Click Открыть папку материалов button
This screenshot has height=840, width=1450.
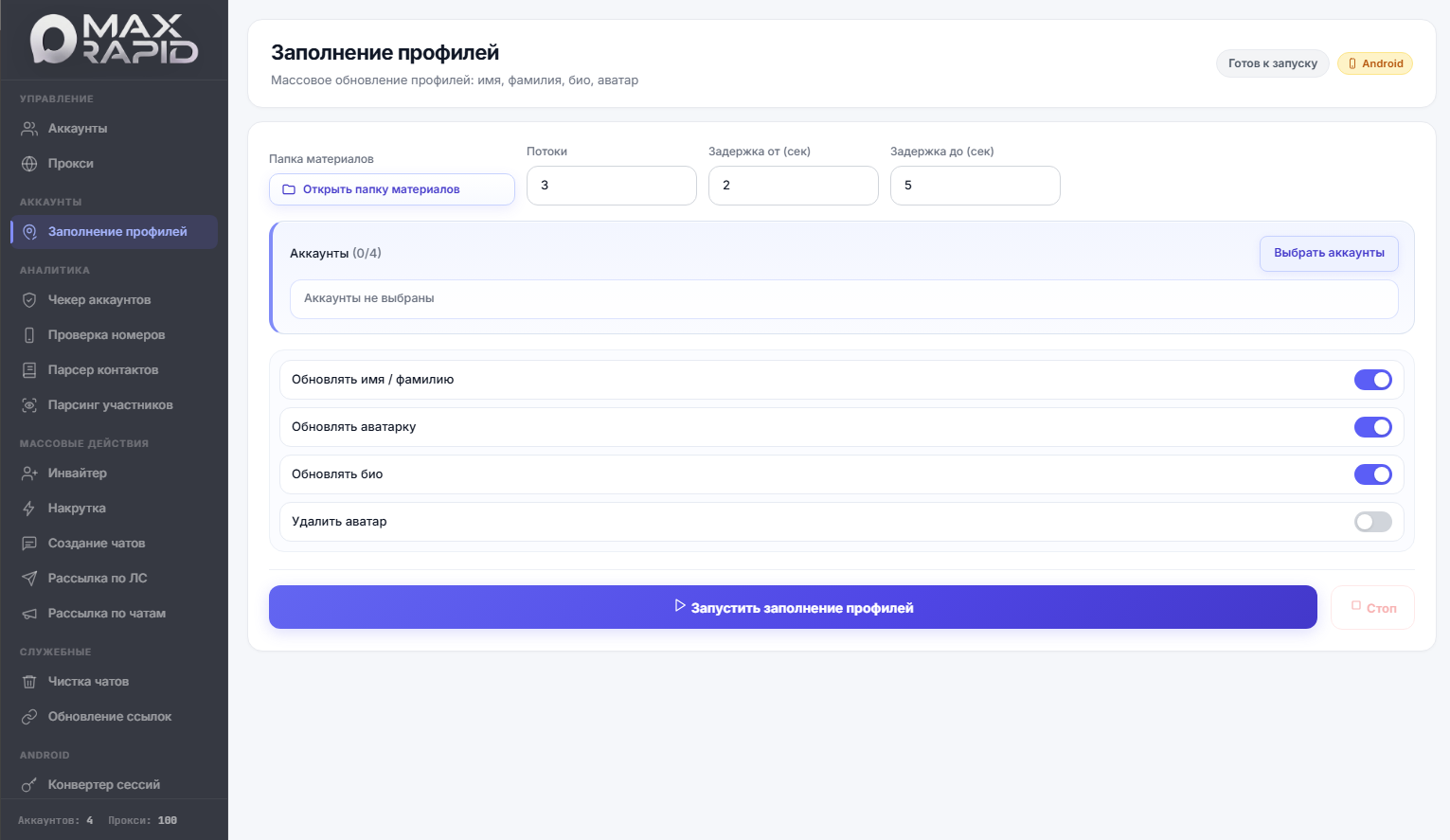(x=391, y=189)
